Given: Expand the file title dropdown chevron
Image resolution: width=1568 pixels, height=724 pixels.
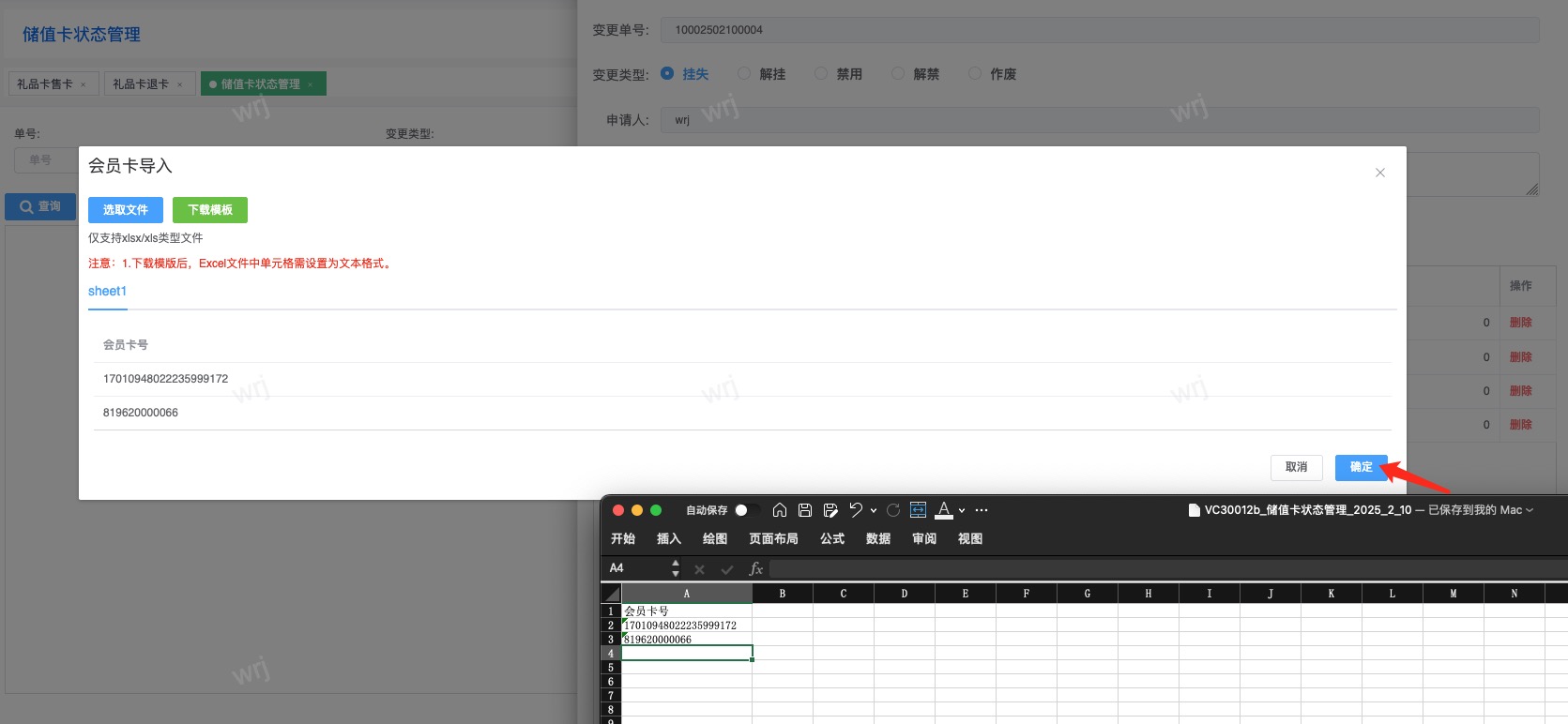Looking at the screenshot, I should [x=1530, y=510].
